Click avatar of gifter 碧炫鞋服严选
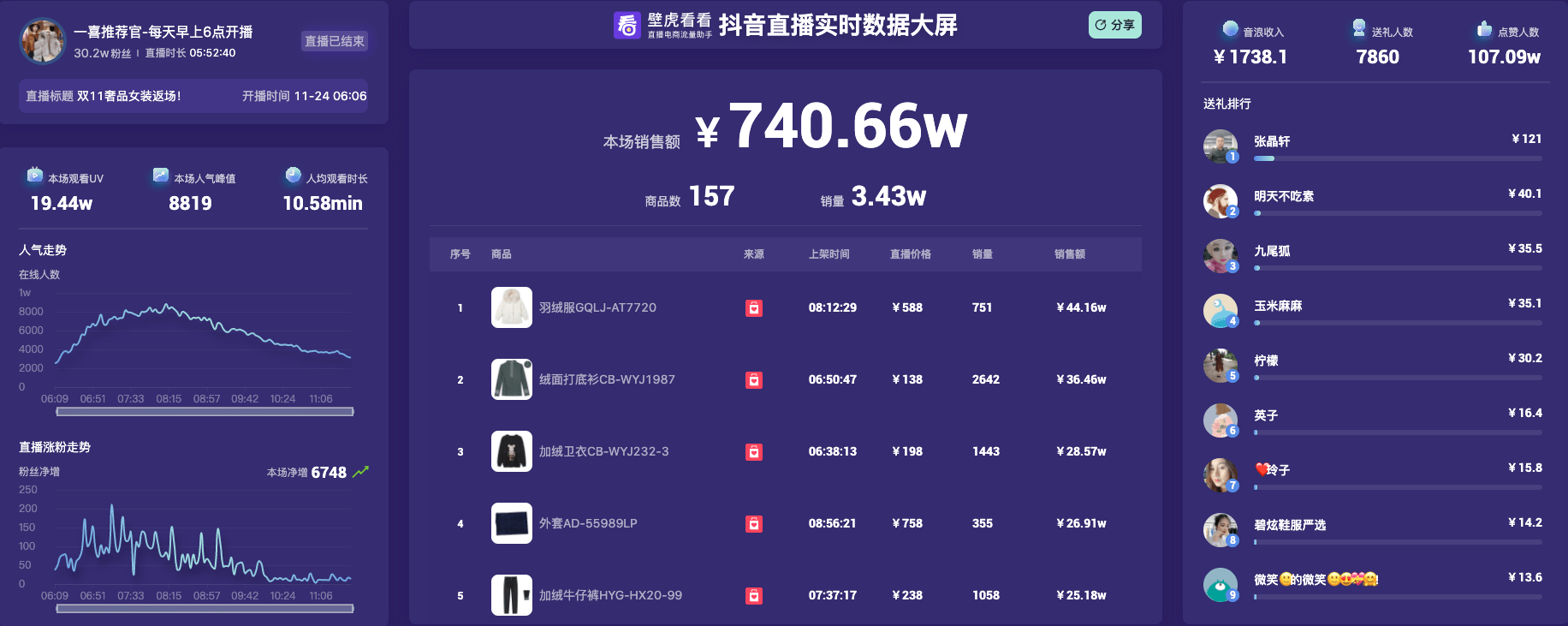The width and height of the screenshot is (1568, 626). coord(1221,530)
